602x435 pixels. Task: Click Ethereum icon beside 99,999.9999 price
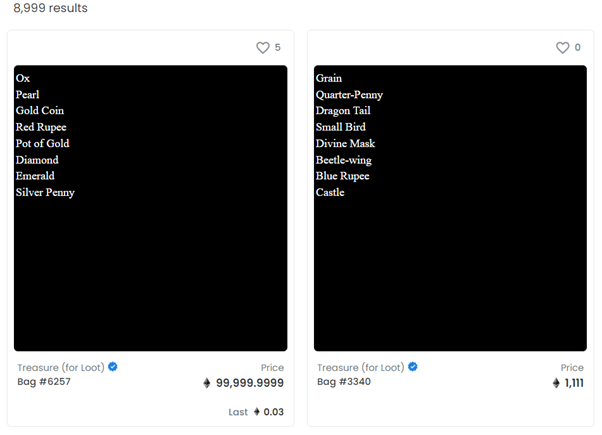point(207,383)
